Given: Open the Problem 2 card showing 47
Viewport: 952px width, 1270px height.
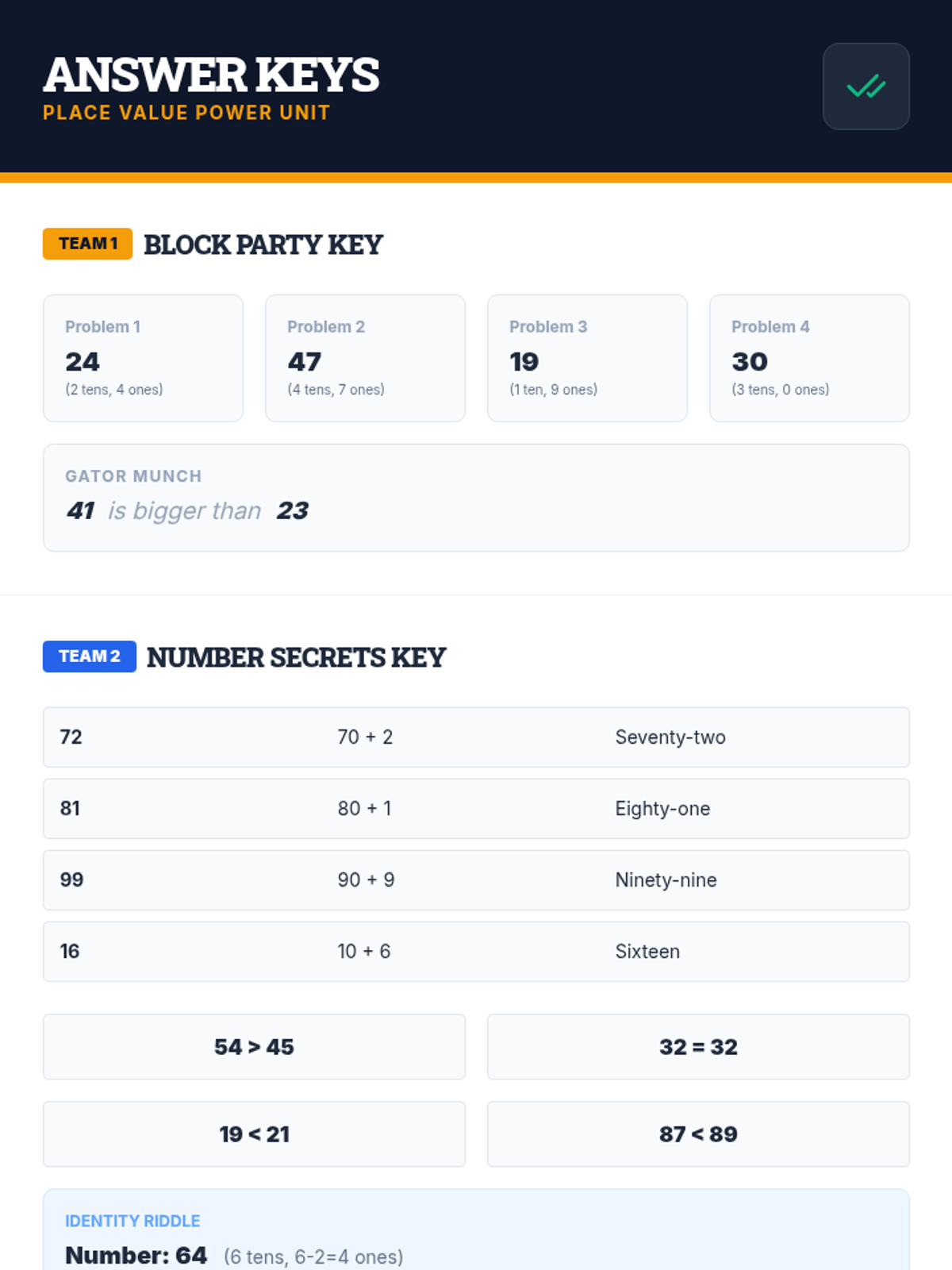Looking at the screenshot, I should click(x=365, y=358).
